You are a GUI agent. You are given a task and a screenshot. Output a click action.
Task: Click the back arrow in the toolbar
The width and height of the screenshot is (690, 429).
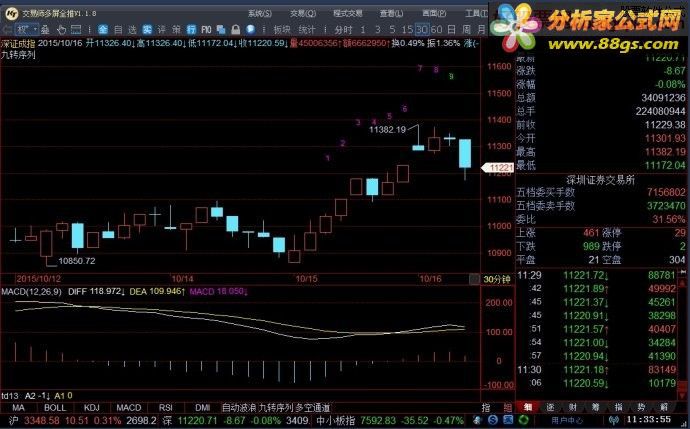pos(7,30)
